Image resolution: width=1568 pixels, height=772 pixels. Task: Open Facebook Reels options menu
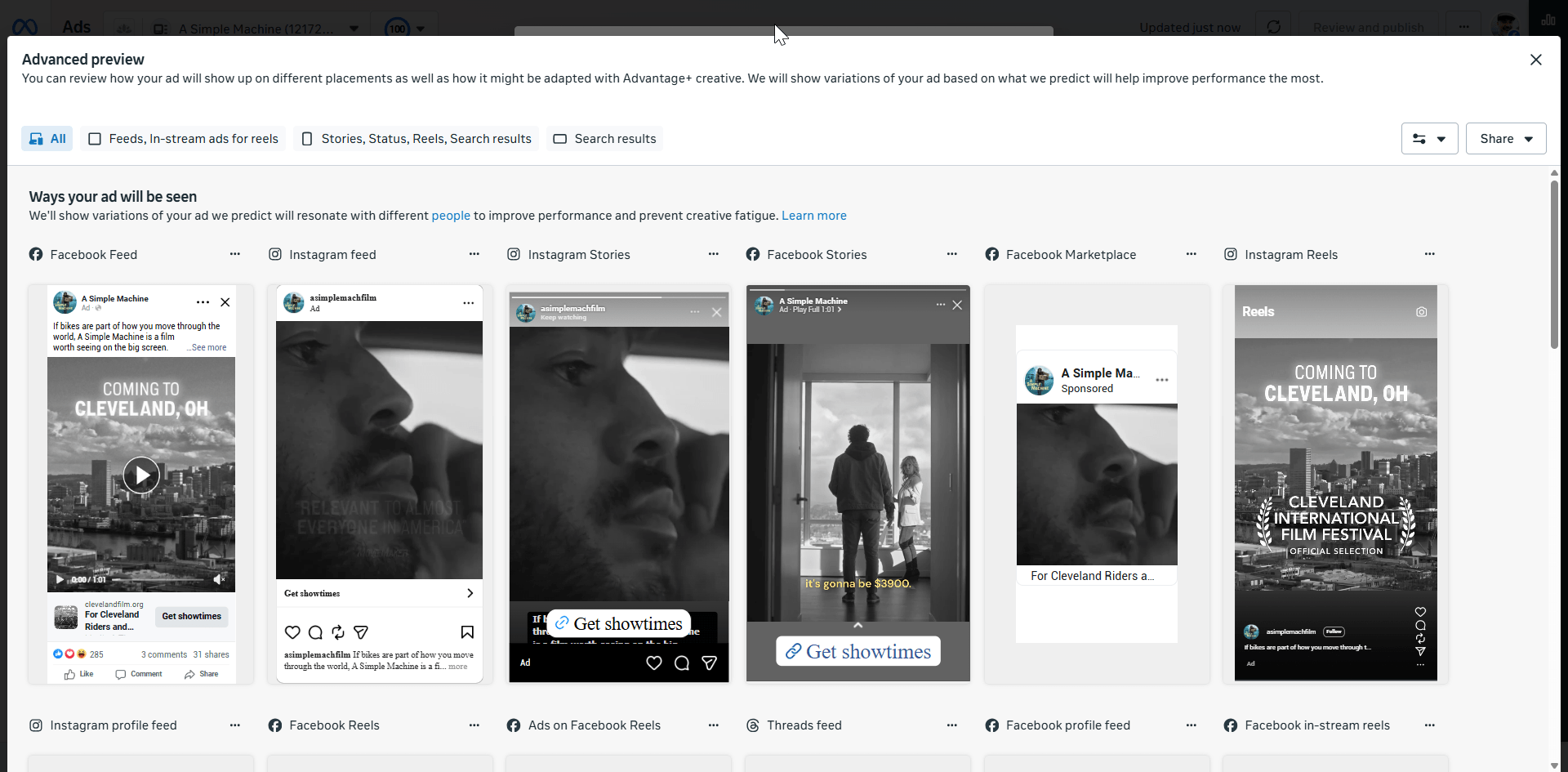pos(474,725)
